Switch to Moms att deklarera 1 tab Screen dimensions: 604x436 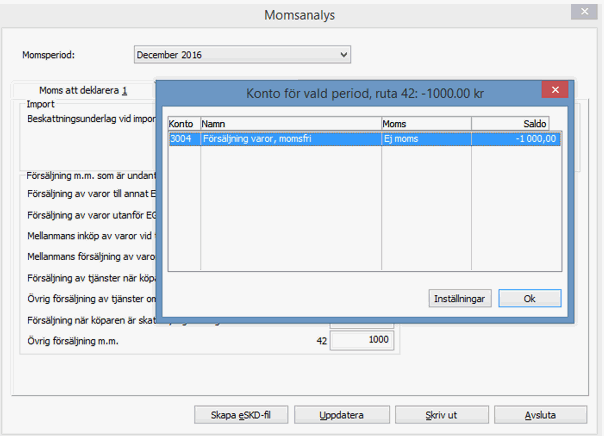(84, 91)
